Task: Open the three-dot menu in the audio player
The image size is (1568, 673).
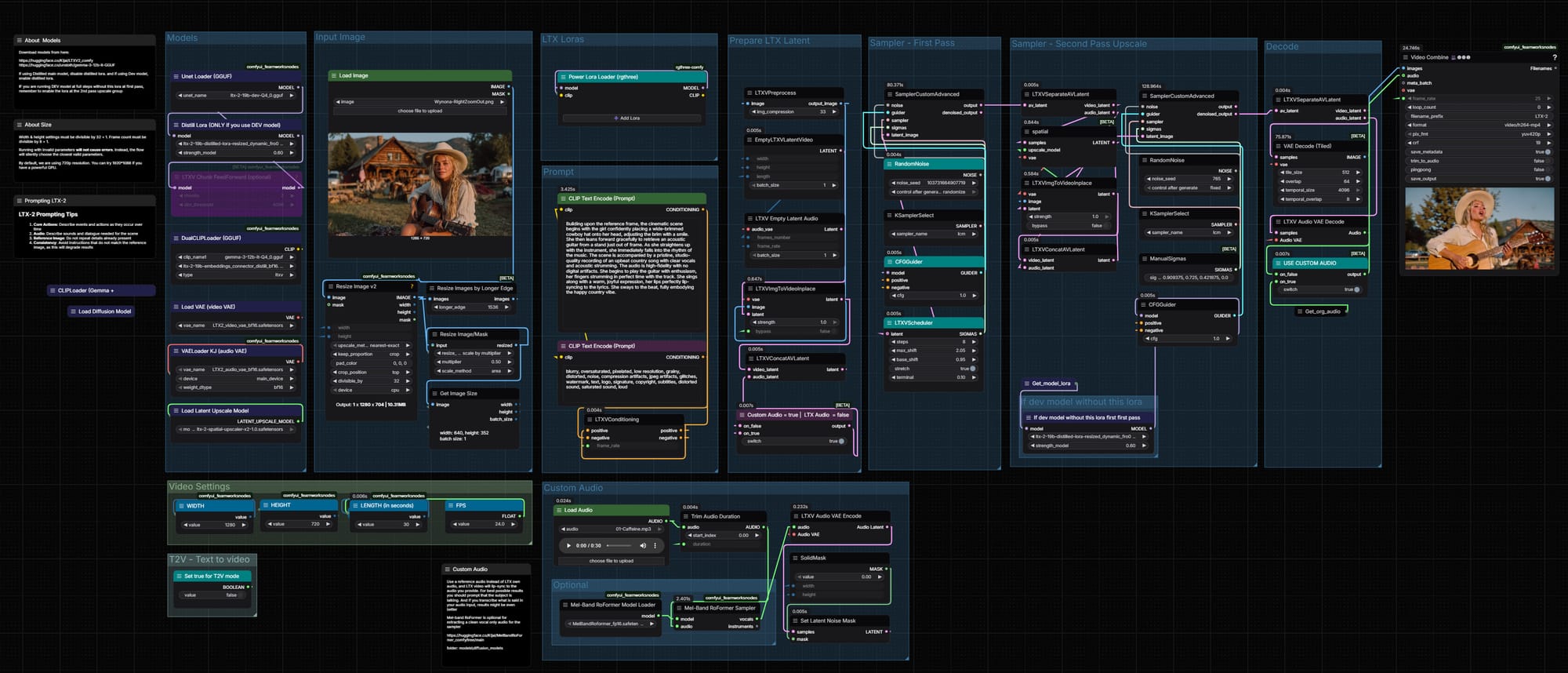Action: tap(655, 545)
